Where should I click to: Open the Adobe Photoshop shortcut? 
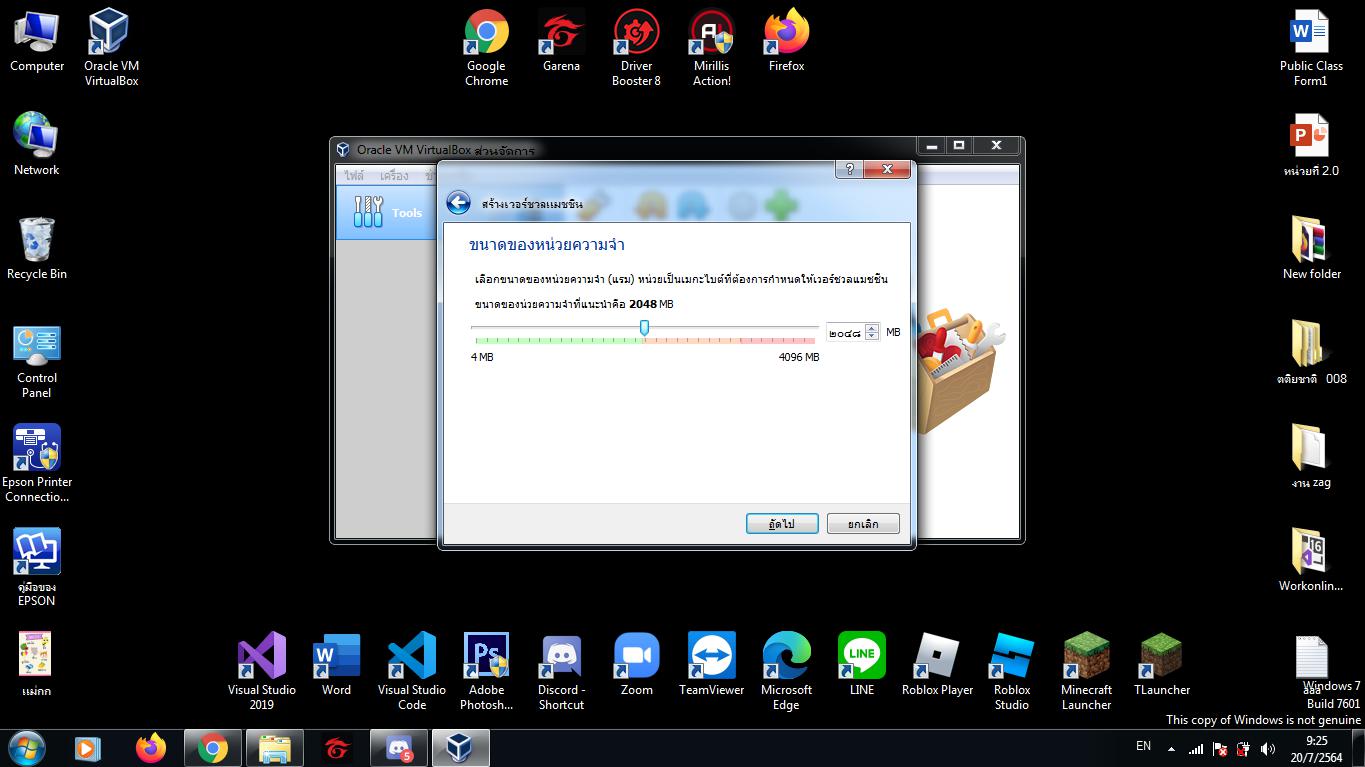pyautogui.click(x=486, y=672)
